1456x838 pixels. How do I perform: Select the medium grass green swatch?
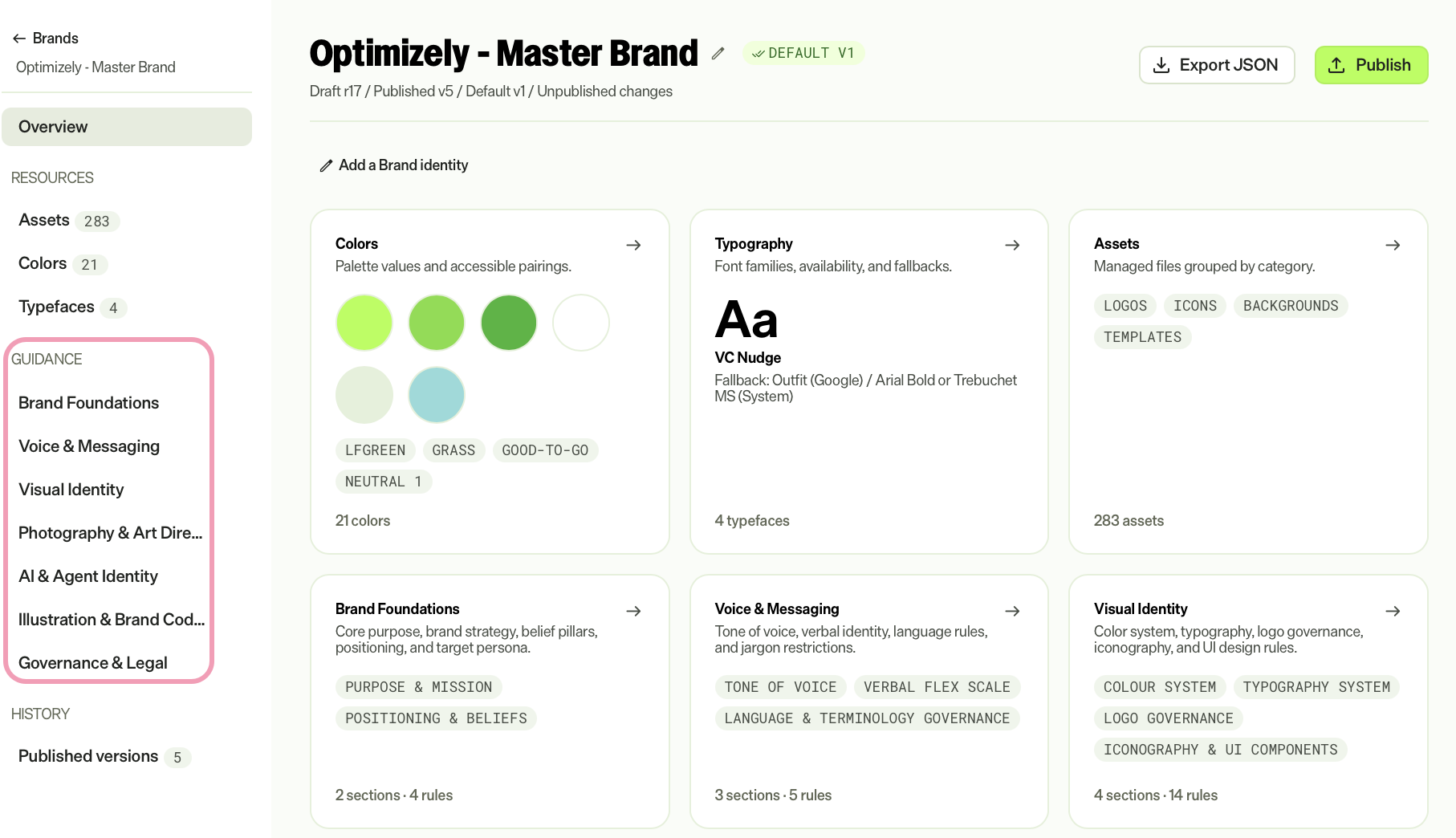coord(437,323)
